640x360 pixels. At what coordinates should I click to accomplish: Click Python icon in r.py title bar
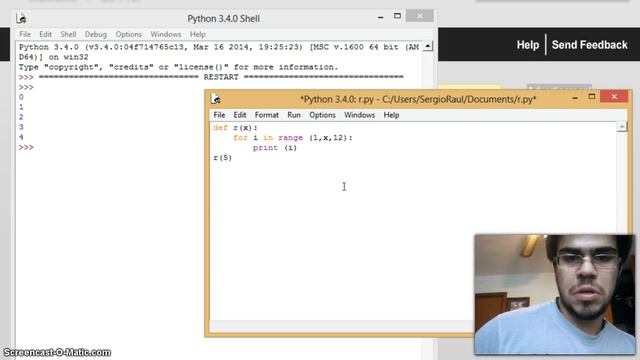click(x=216, y=99)
